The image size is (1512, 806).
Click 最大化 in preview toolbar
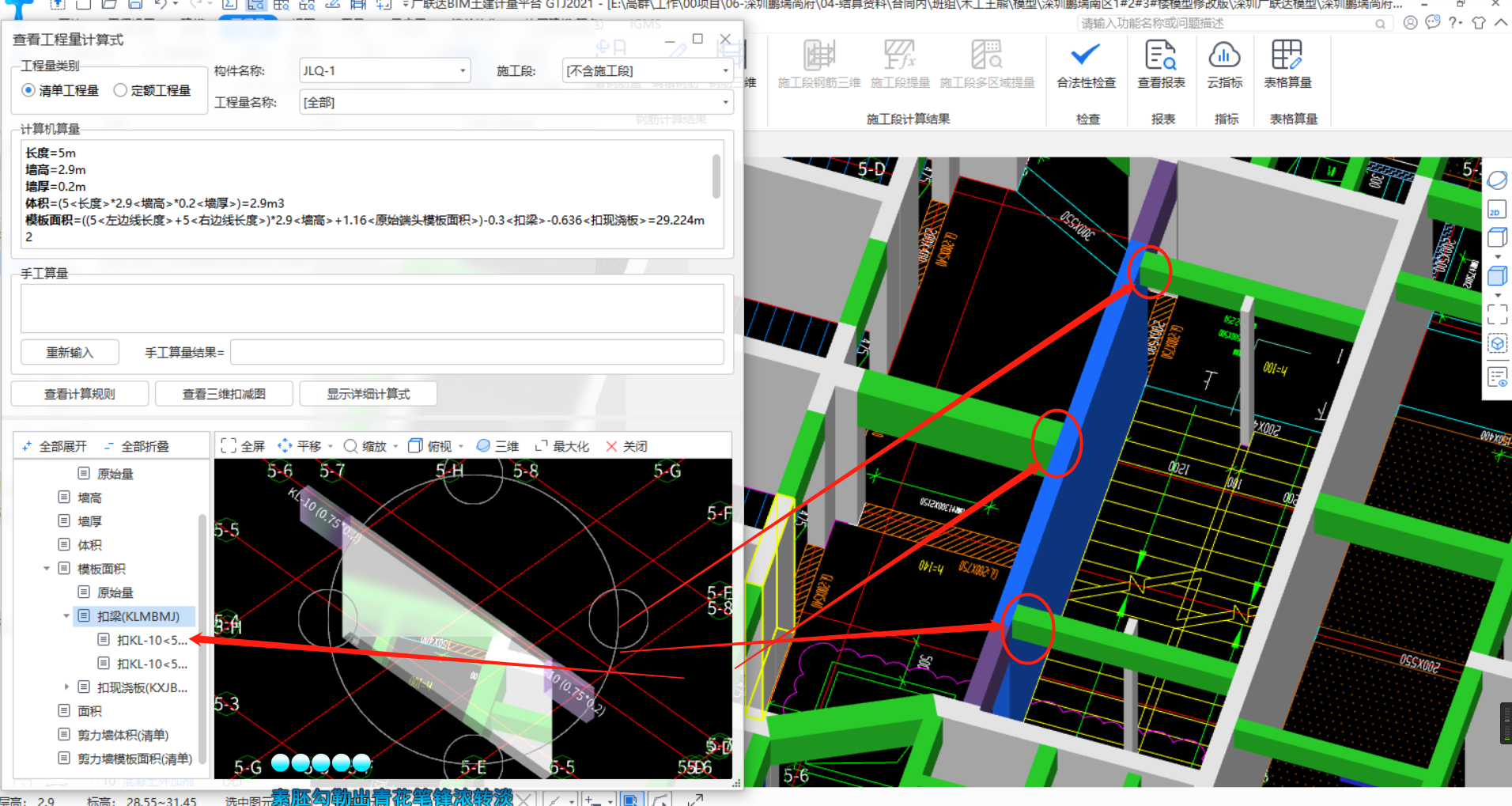[562, 446]
